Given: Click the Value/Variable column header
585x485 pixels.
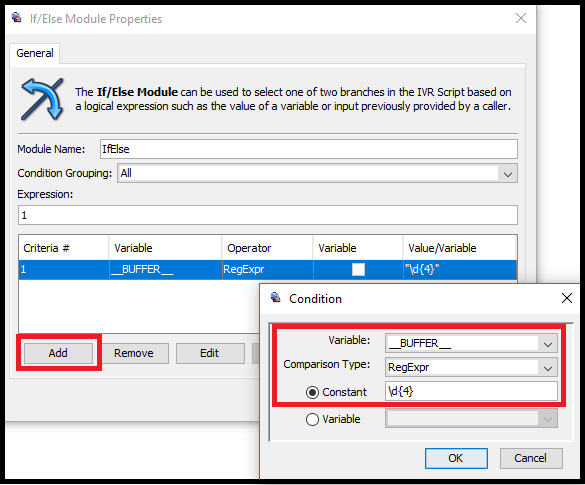Looking at the screenshot, I should [459, 248].
